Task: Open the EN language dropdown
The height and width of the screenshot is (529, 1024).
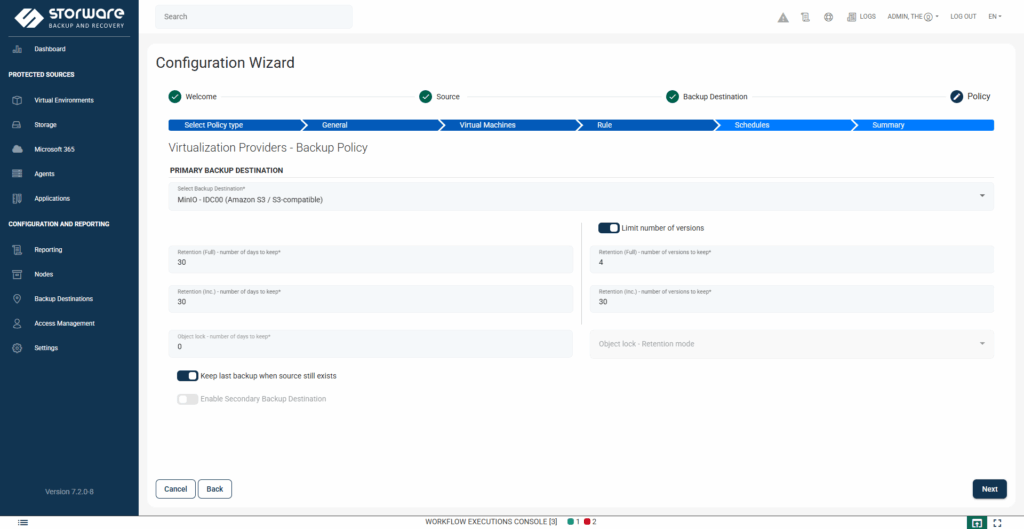Action: tap(994, 17)
